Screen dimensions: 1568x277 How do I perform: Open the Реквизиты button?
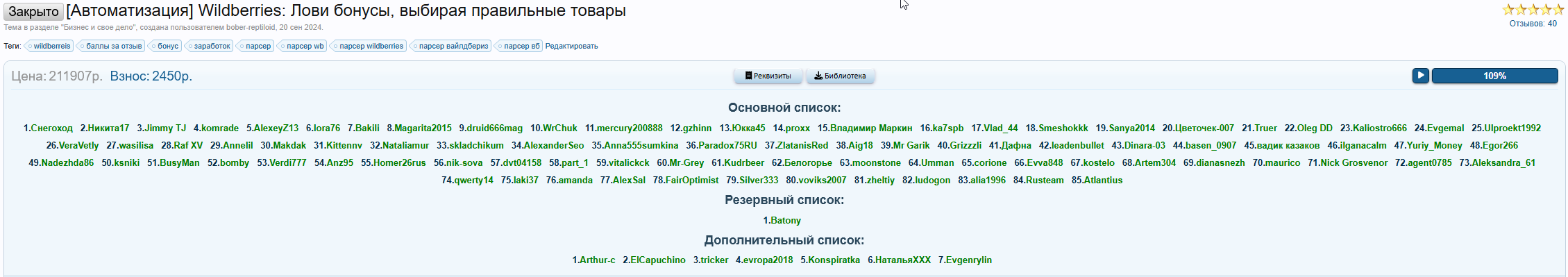tap(768, 76)
